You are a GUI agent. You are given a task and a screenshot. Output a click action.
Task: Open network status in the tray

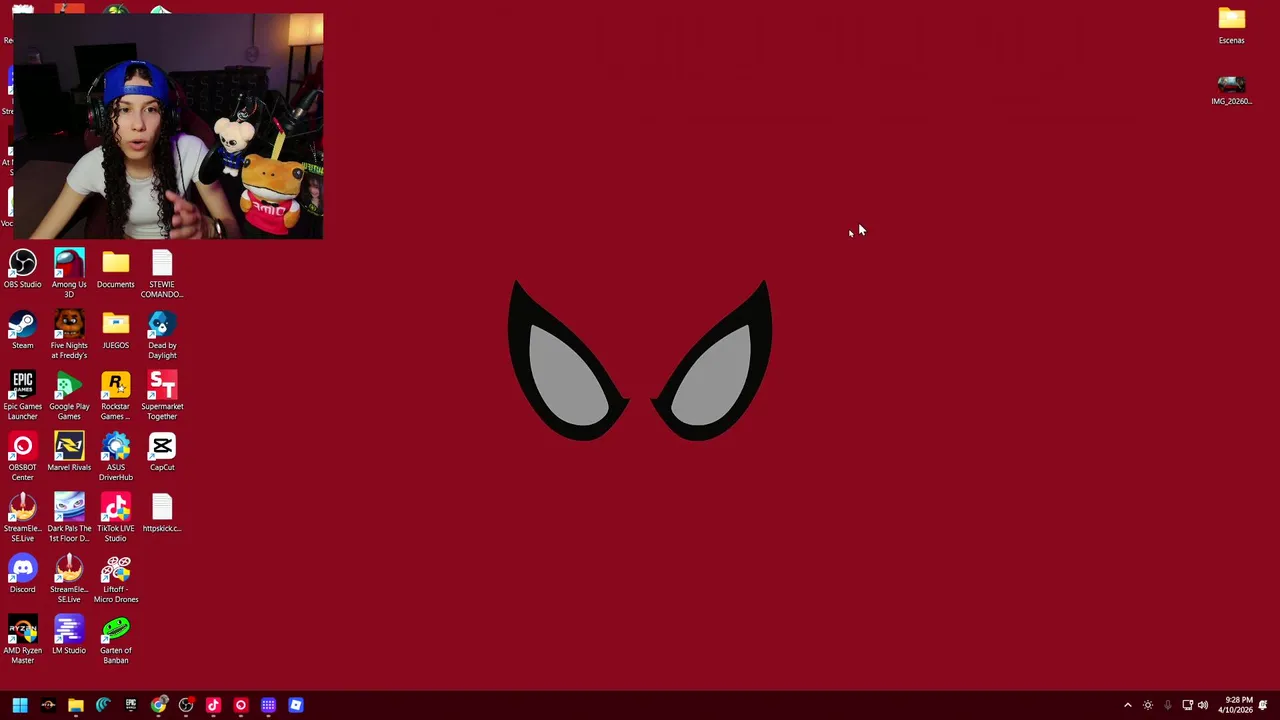click(1187, 705)
